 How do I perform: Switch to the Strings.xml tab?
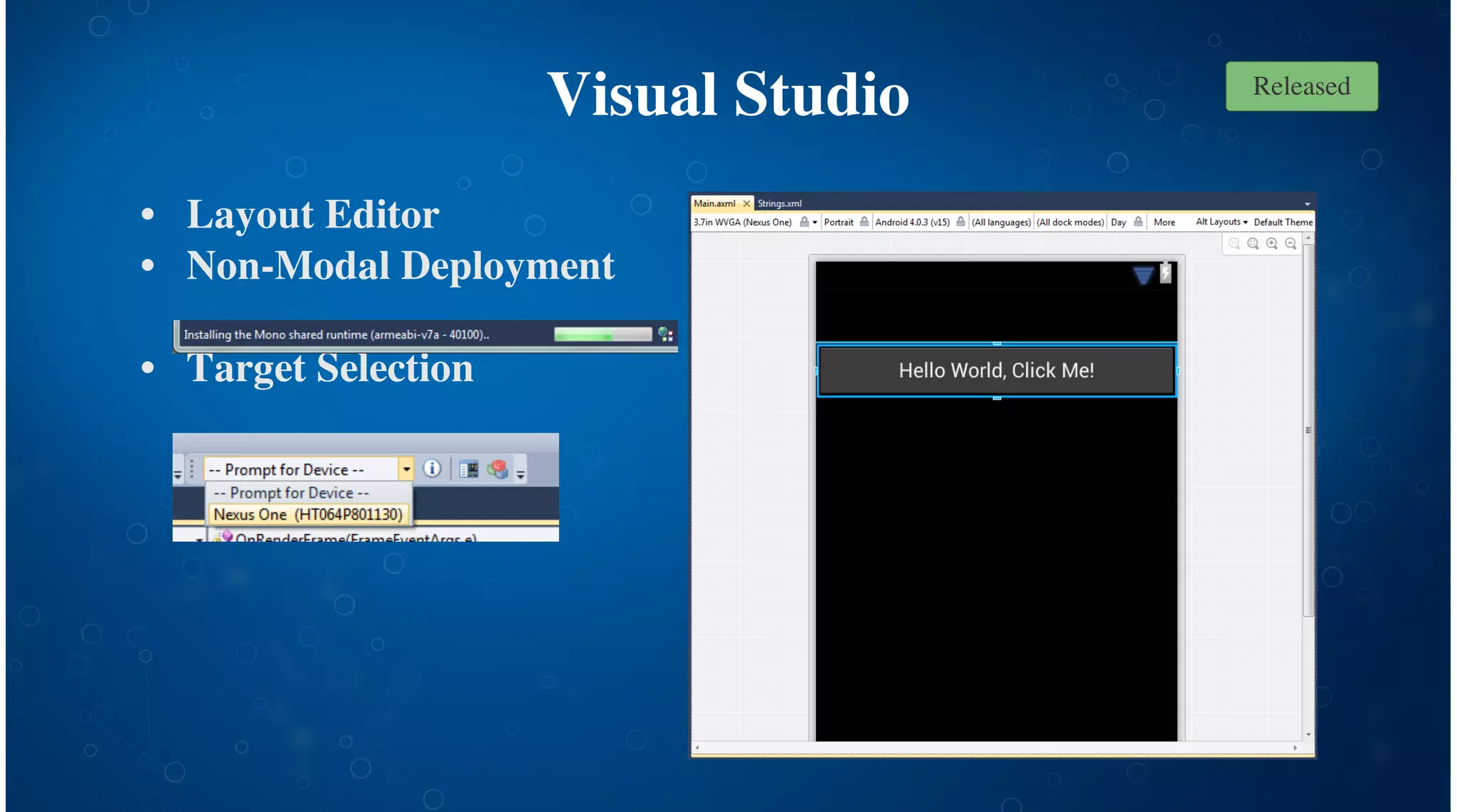point(779,203)
